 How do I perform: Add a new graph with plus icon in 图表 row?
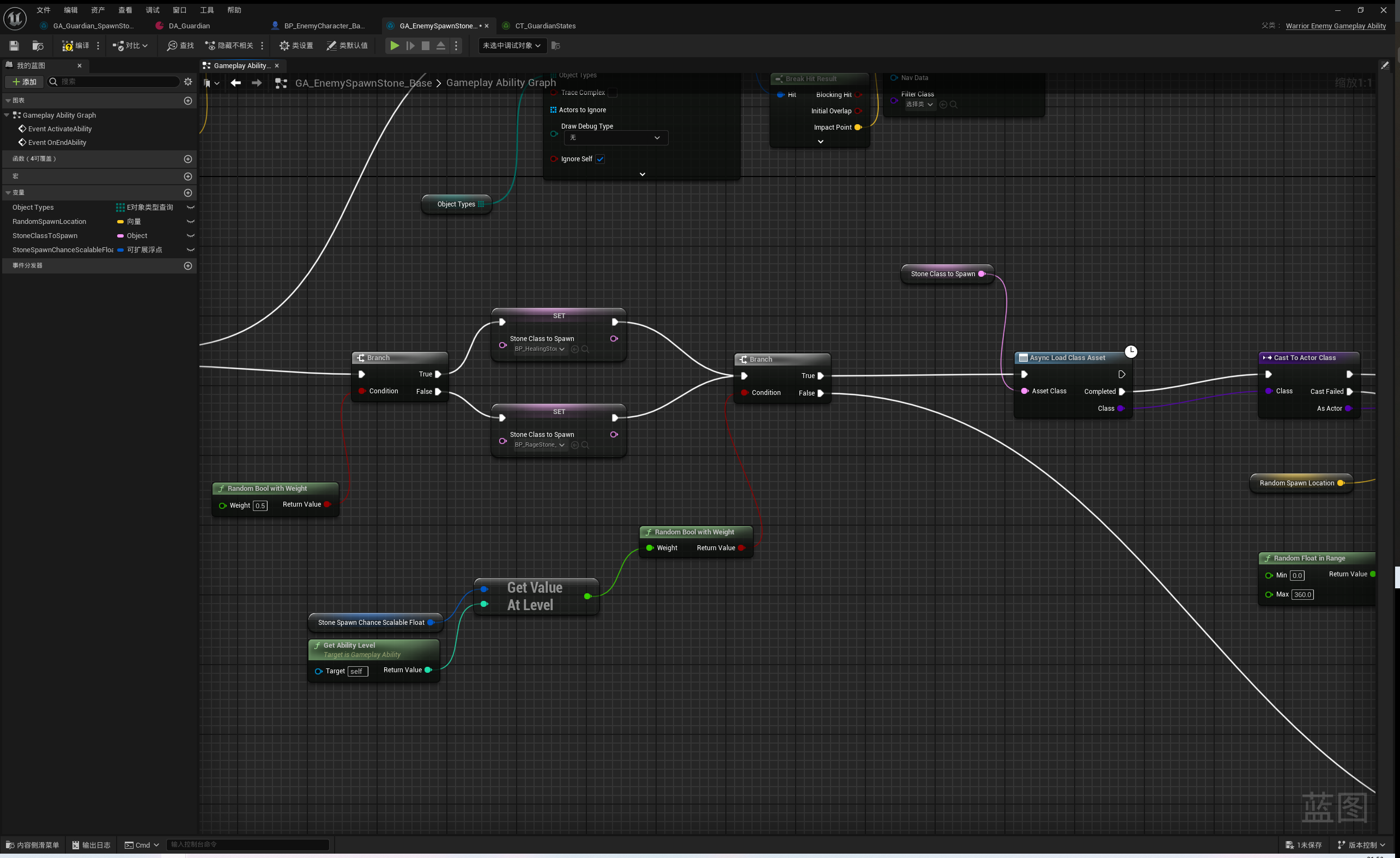(188, 100)
